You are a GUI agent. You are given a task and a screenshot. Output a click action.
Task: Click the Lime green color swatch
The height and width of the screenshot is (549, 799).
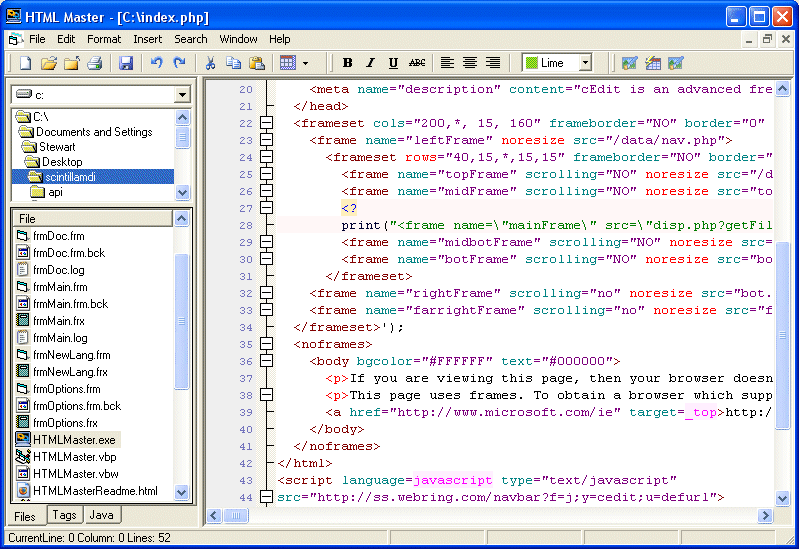click(531, 63)
